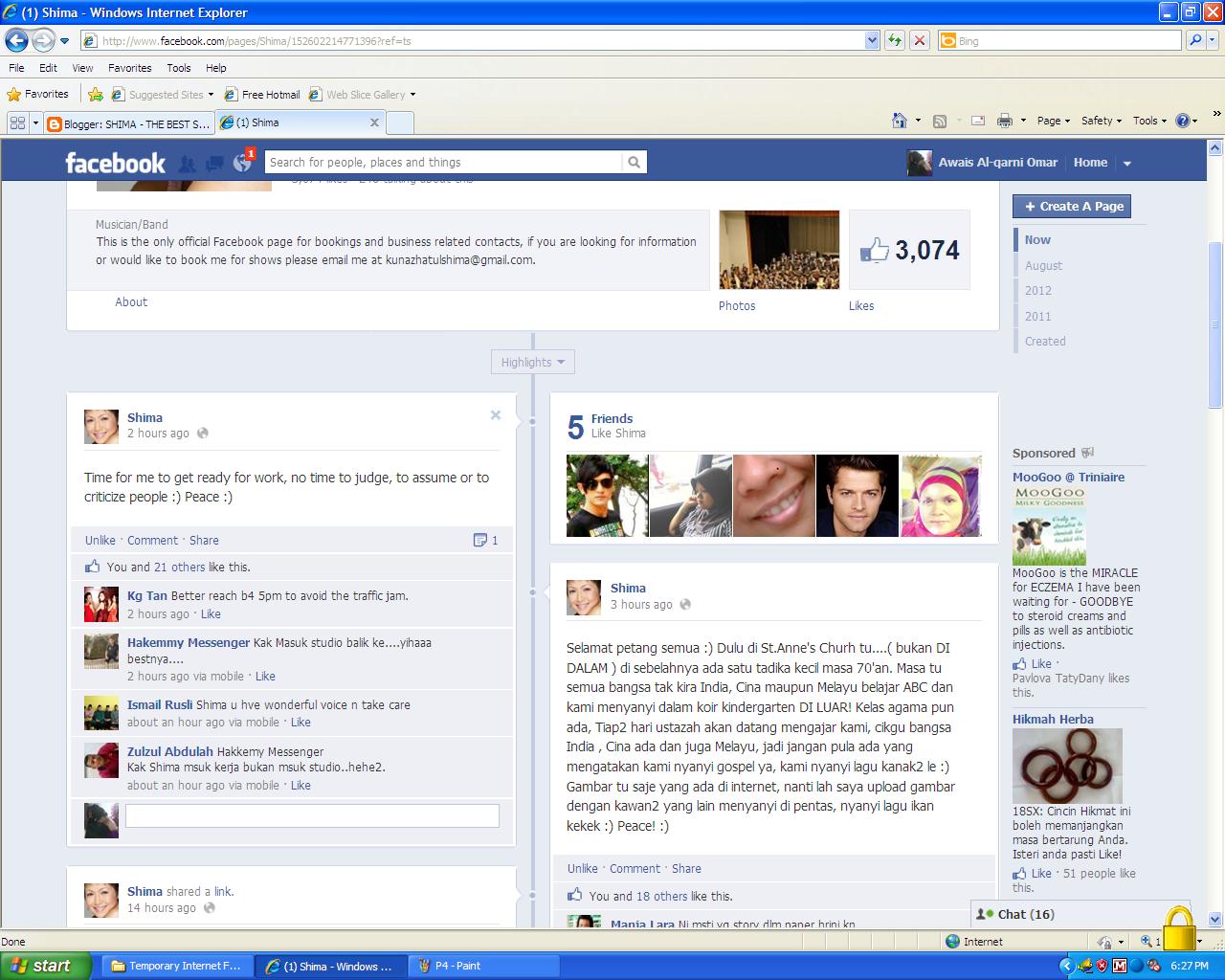Open Facebook friend requests icon
Image resolution: width=1225 pixels, height=980 pixels.
(188, 163)
